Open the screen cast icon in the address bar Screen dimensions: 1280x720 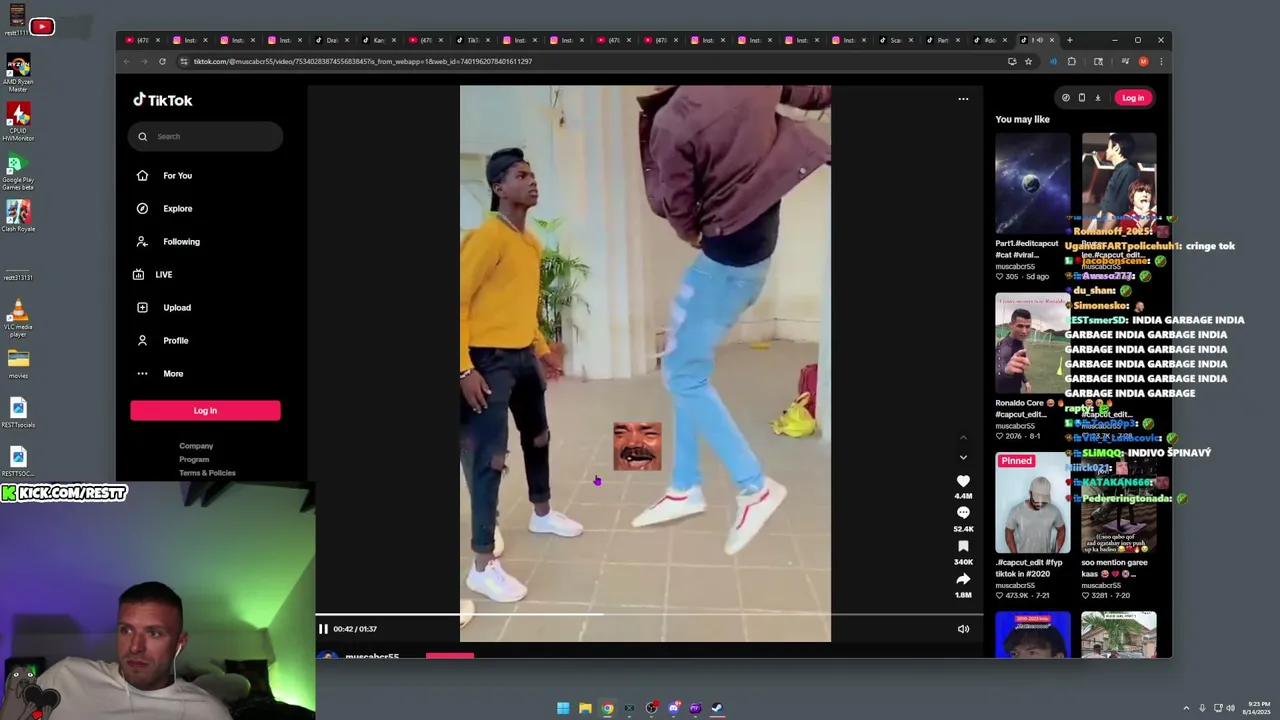coord(1012,61)
